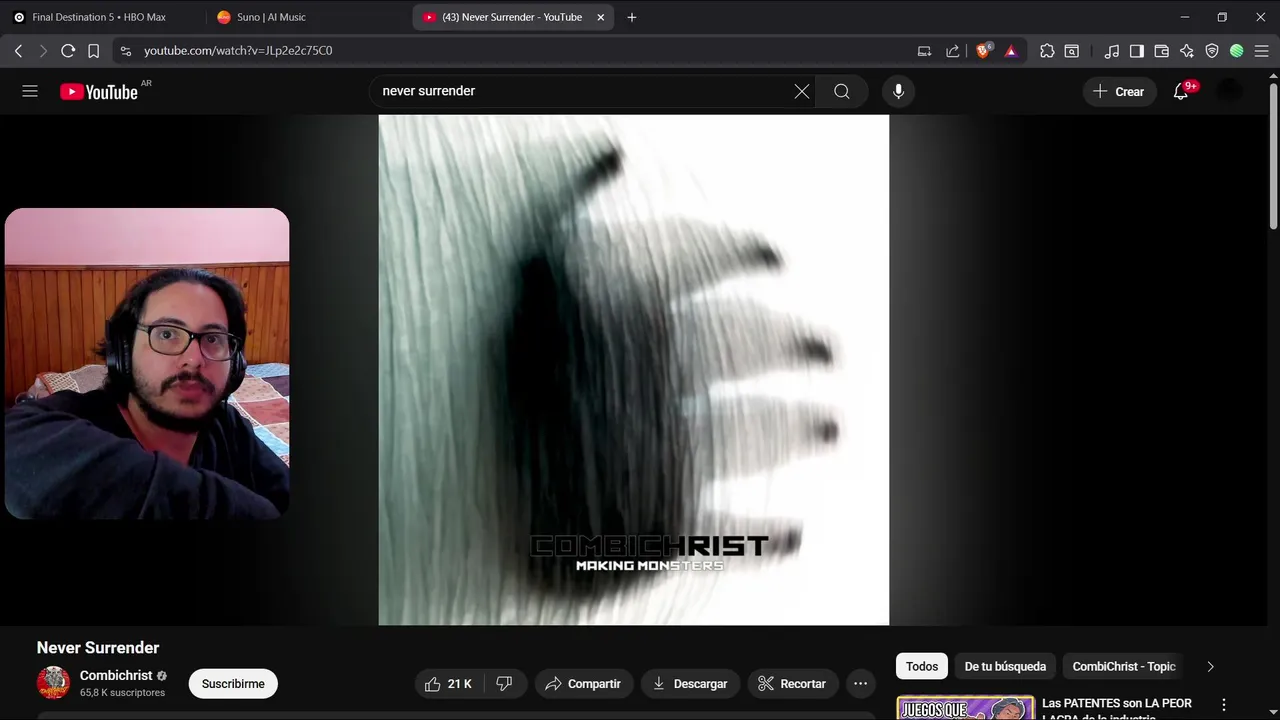This screenshot has width=1280, height=720.
Task: Start voice search with the microphone
Action: point(898,91)
